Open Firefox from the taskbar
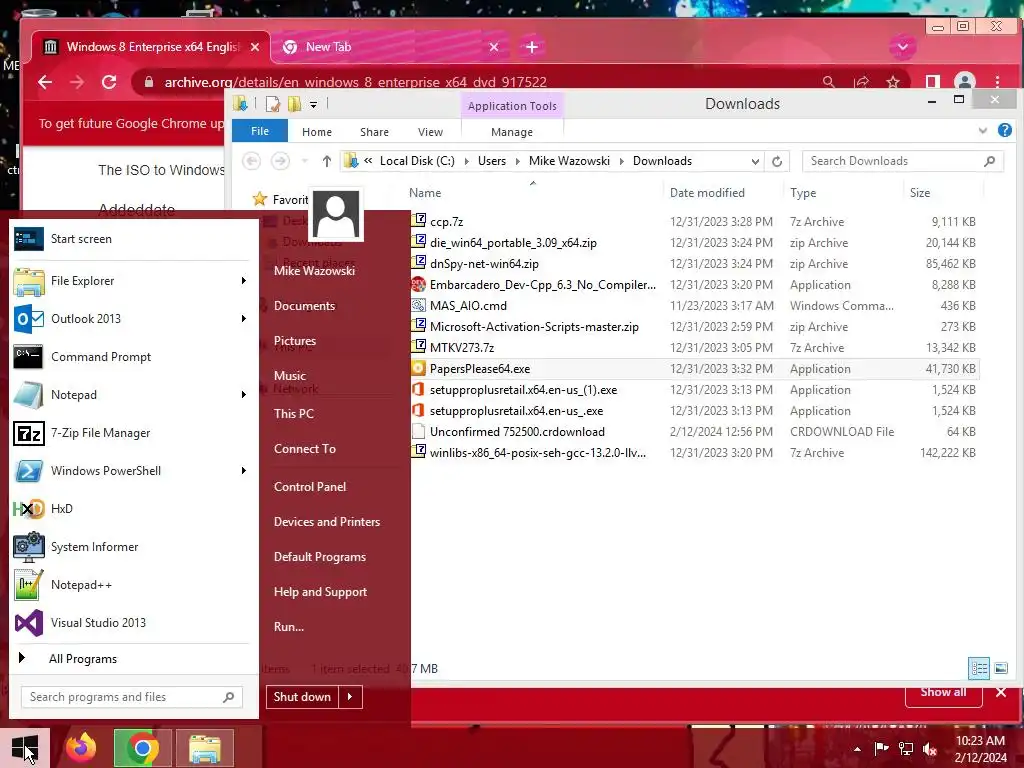This screenshot has width=1024, height=768. tap(81, 747)
